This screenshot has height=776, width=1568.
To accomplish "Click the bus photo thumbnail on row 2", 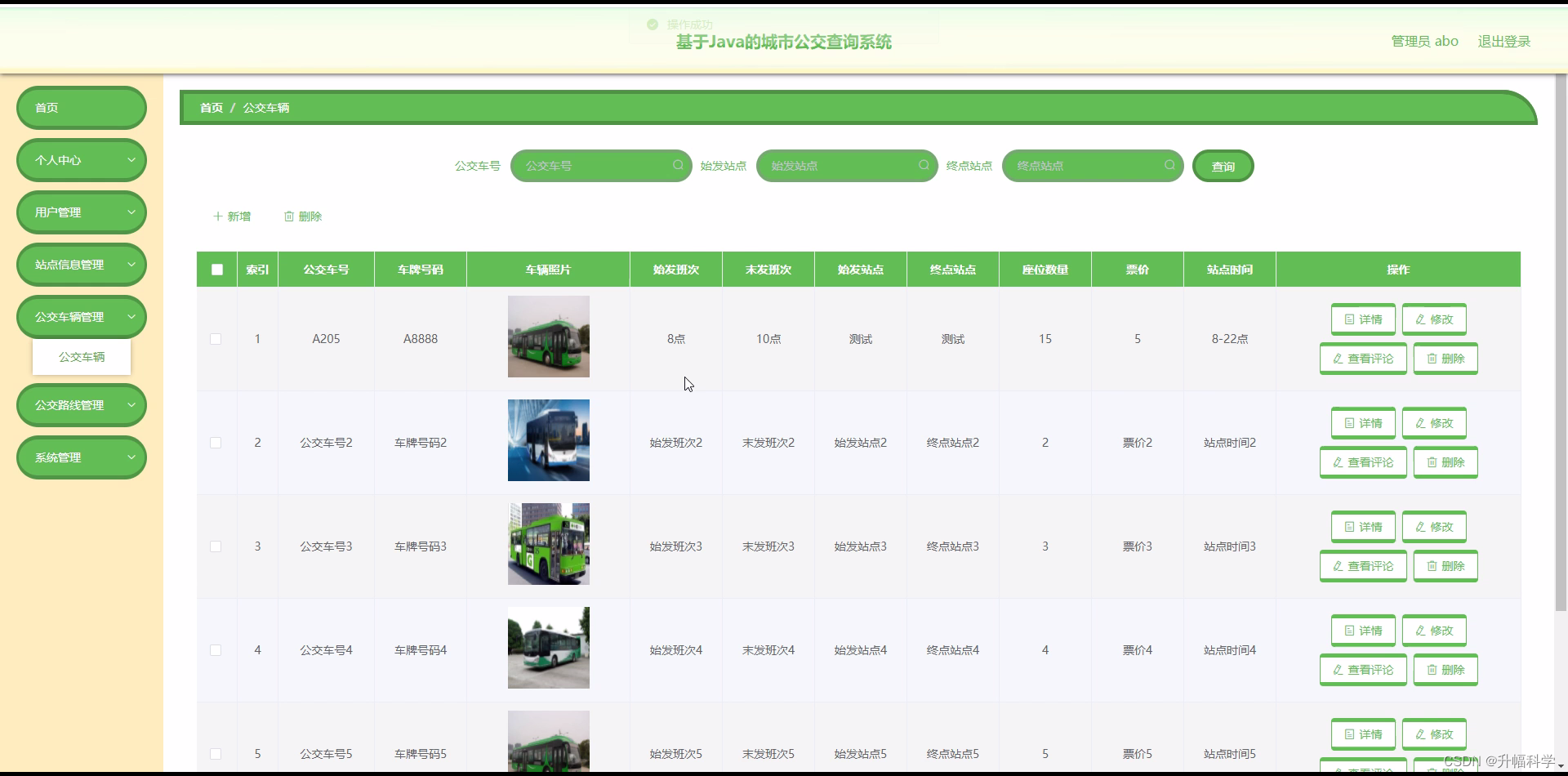I will tap(548, 439).
